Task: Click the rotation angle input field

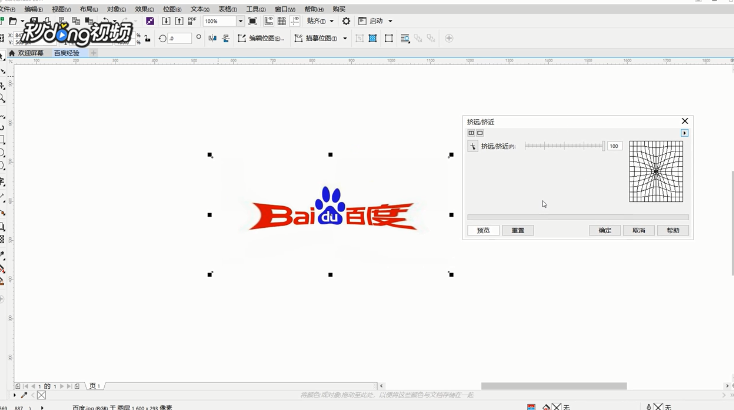Action: [x=180, y=38]
